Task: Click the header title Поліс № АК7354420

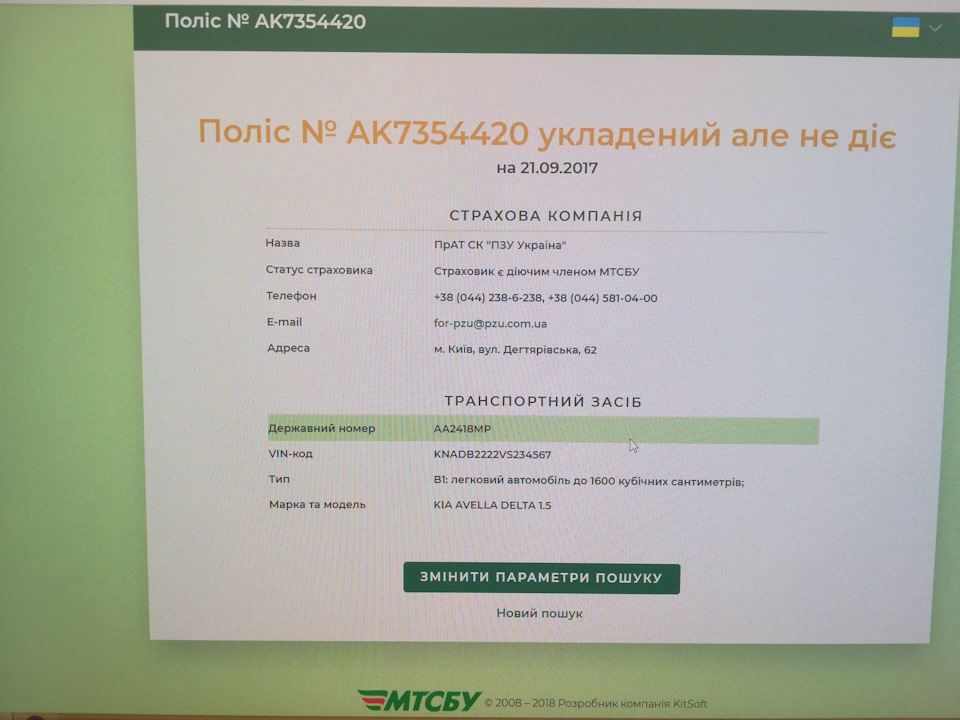Action: [x=265, y=21]
